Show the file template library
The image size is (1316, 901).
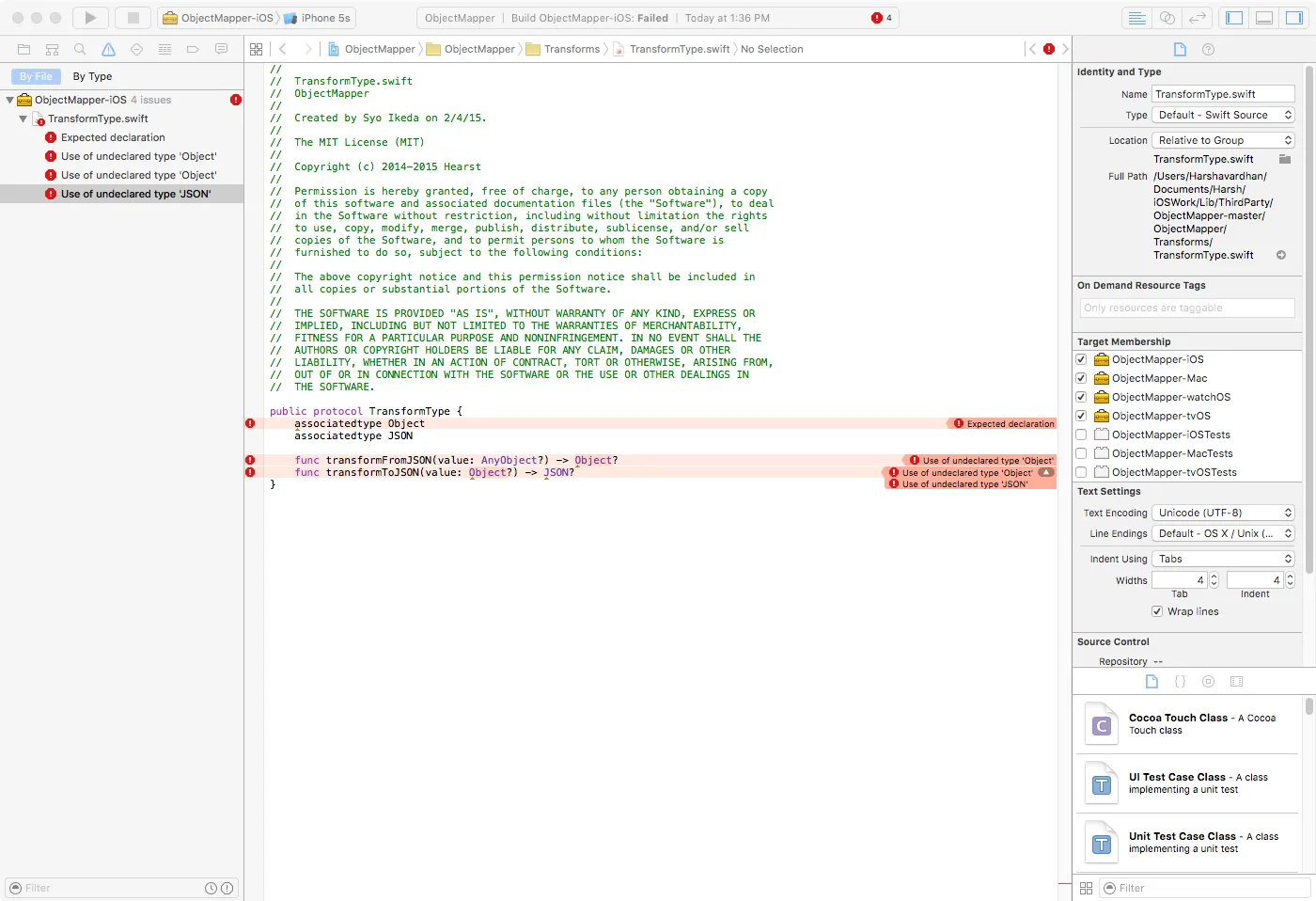(1152, 682)
